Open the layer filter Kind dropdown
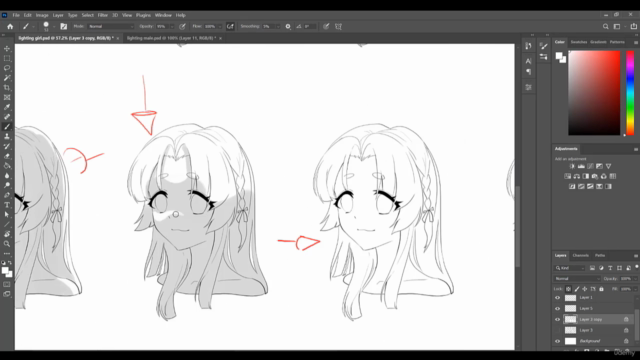Viewport: 640px width, 360px height. 570,268
